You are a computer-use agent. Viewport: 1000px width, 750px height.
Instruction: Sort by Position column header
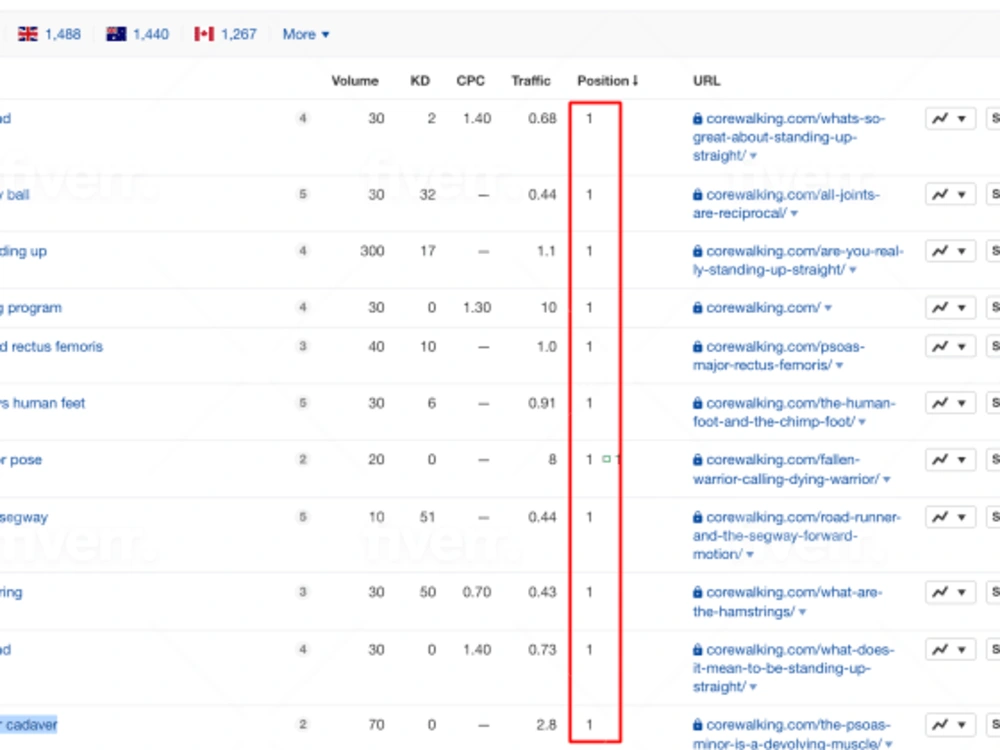608,81
